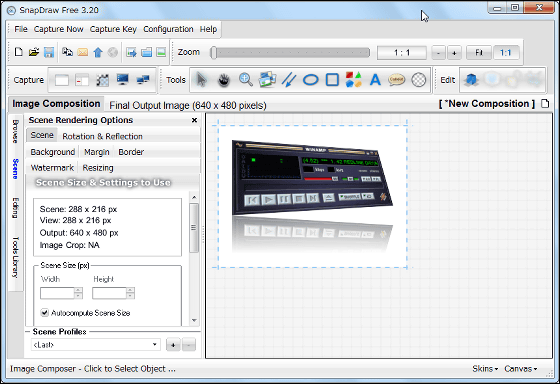
Task: Click the zoom minus button
Action: point(438,53)
